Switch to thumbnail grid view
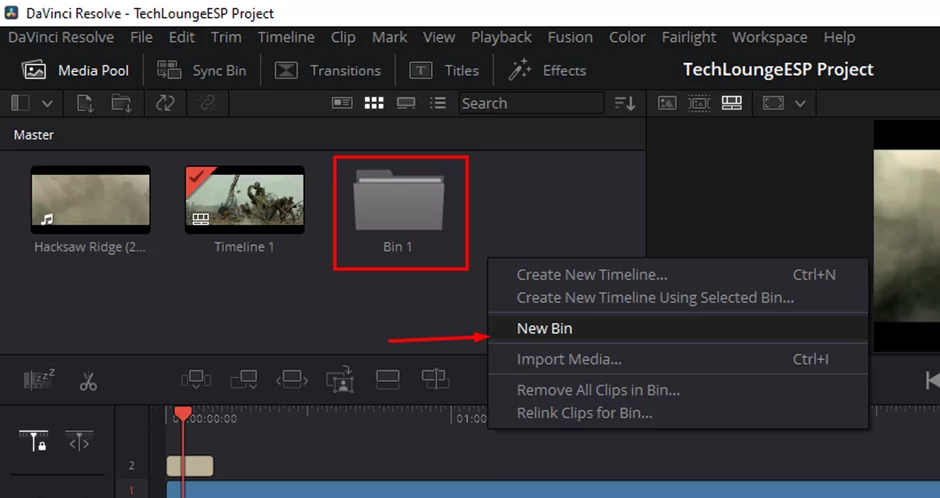This screenshot has width=940, height=498. point(374,103)
